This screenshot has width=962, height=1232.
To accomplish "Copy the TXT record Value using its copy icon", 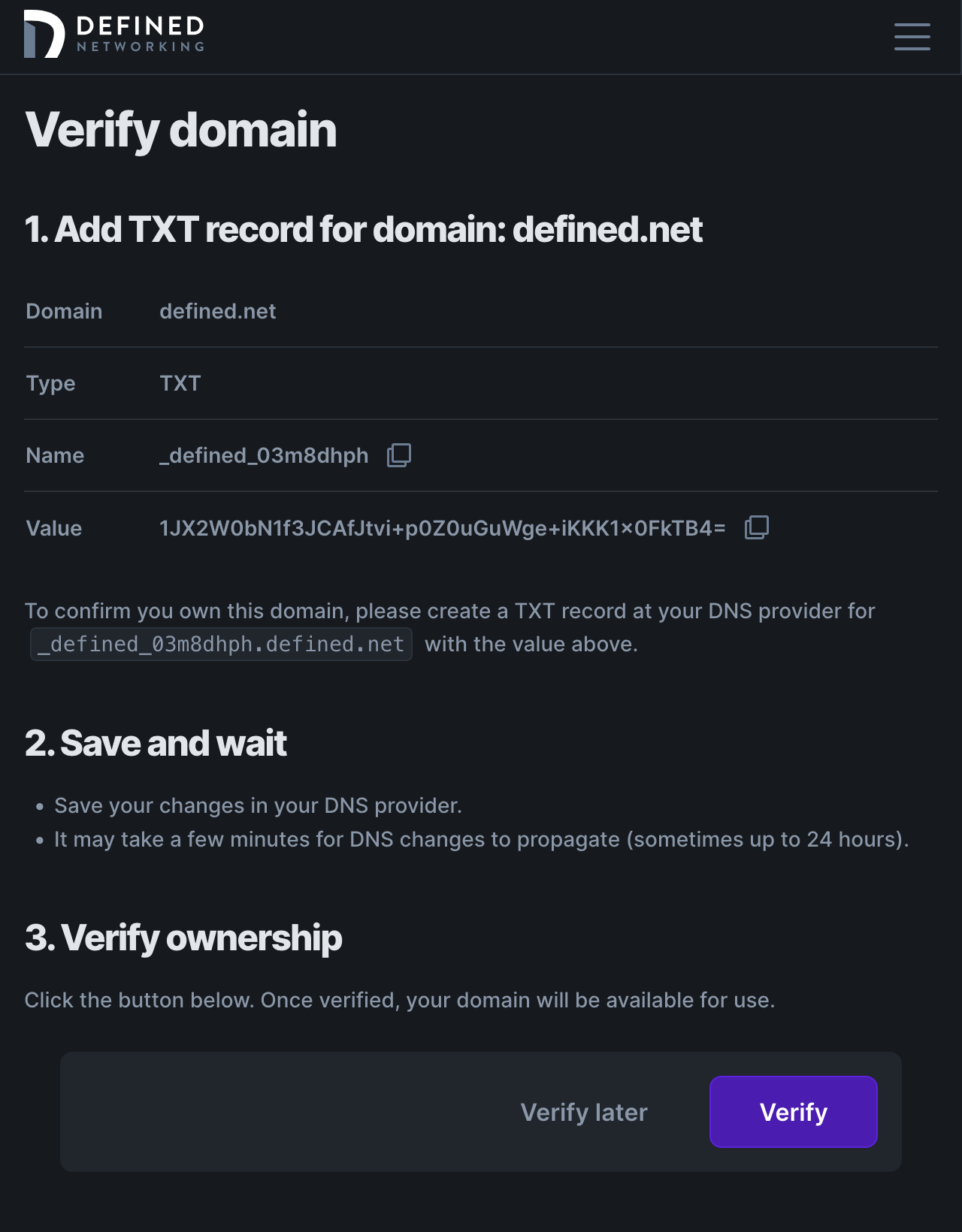I will 757,528.
